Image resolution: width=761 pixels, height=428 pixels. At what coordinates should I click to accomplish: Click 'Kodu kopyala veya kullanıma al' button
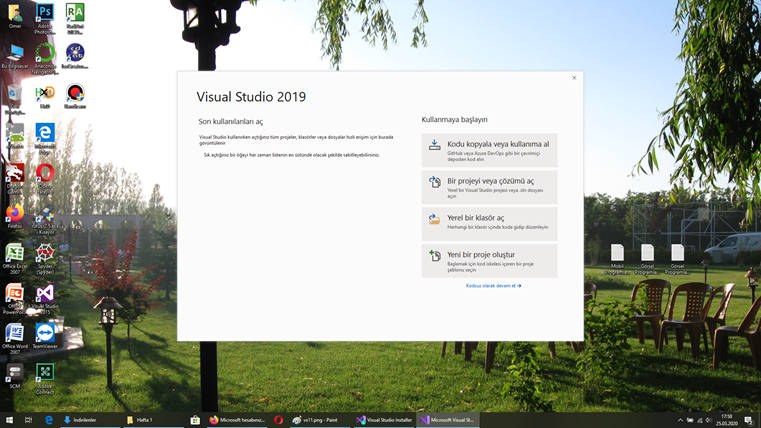click(x=489, y=150)
